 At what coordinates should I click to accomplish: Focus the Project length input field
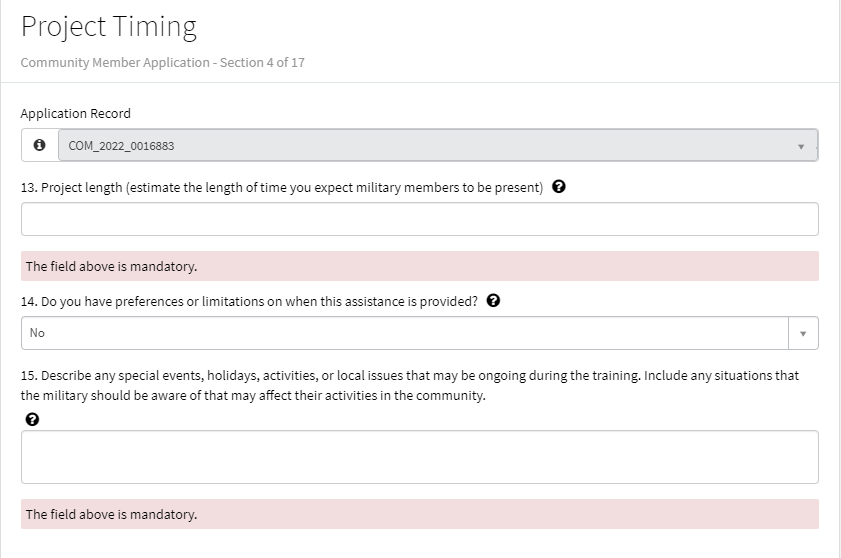click(x=419, y=219)
